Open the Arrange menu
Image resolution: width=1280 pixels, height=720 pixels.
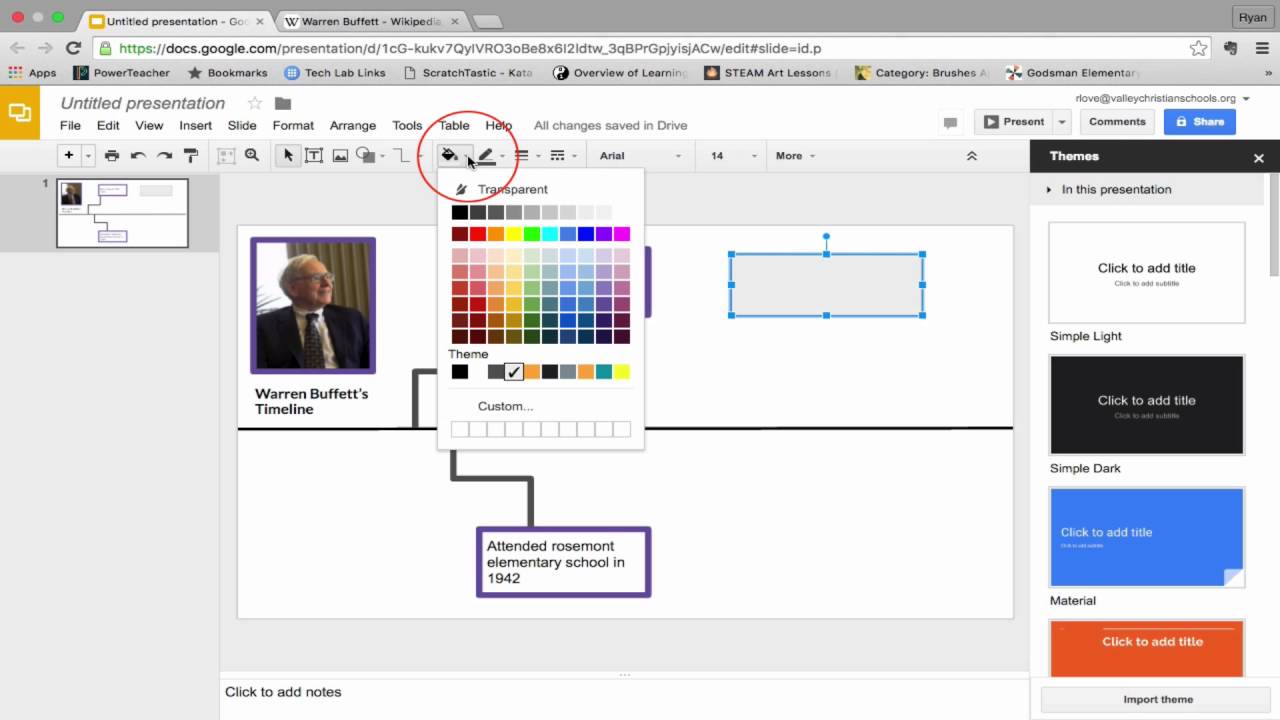tap(353, 125)
